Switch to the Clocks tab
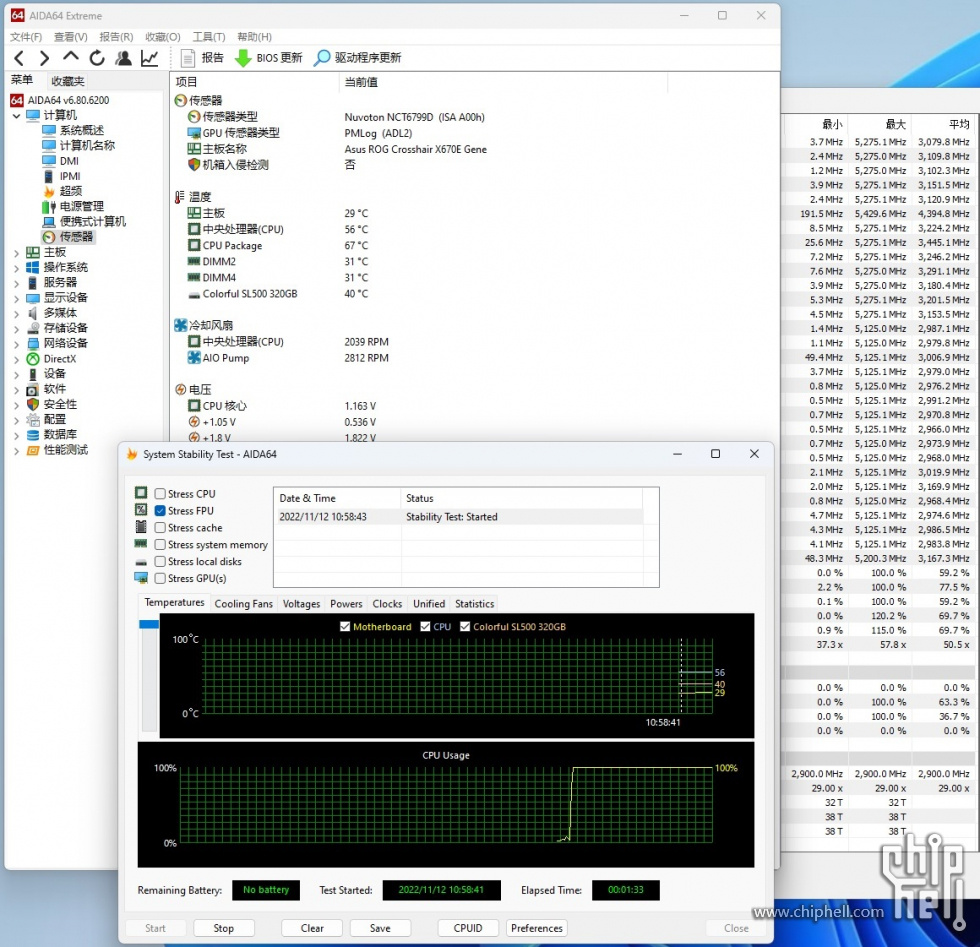The width and height of the screenshot is (980, 947). point(387,604)
